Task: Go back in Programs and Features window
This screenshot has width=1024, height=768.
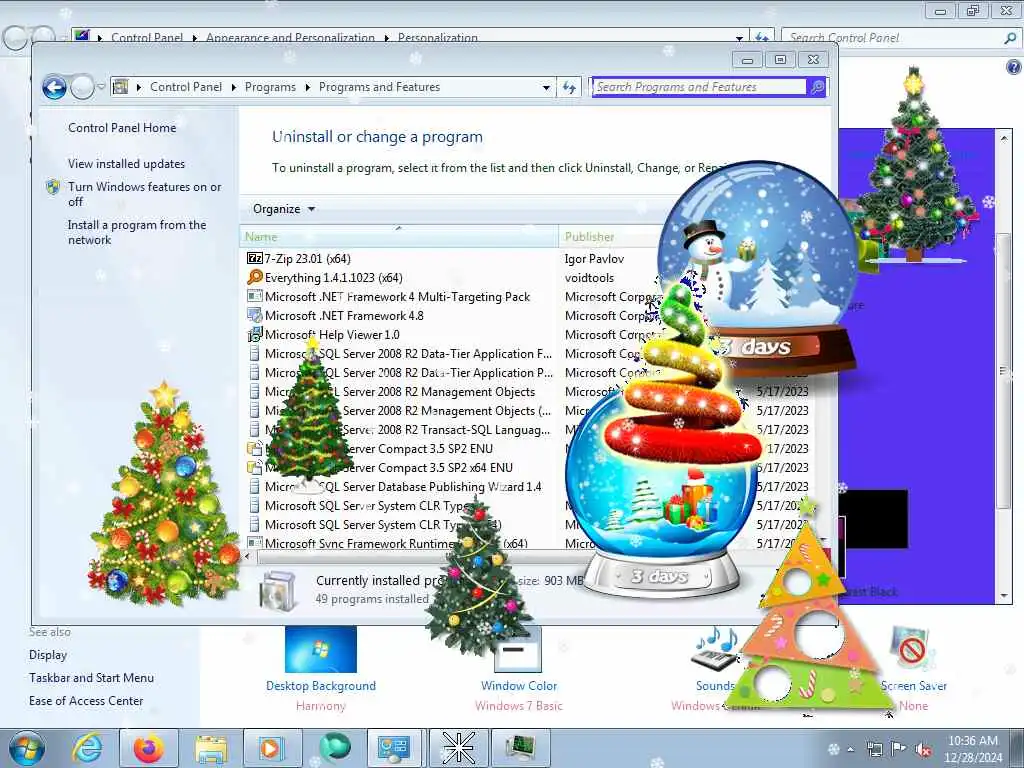Action: click(54, 87)
